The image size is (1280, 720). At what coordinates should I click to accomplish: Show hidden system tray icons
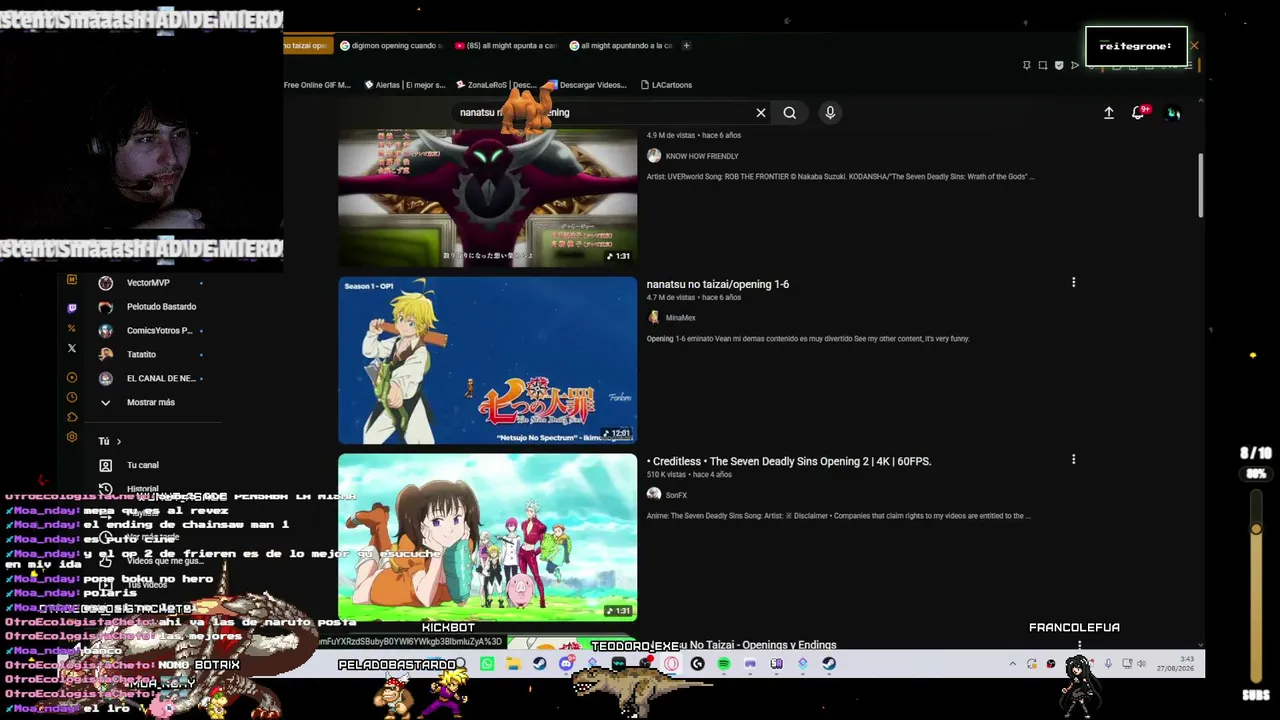(1012, 664)
